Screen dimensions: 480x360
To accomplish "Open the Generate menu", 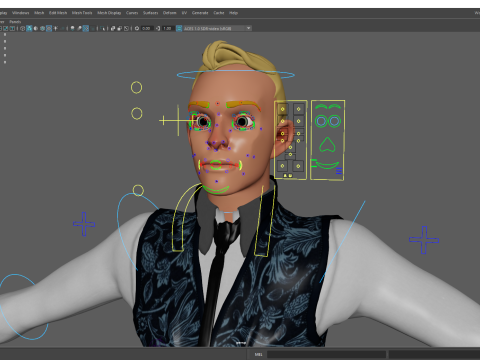I will pyautogui.click(x=200, y=13).
